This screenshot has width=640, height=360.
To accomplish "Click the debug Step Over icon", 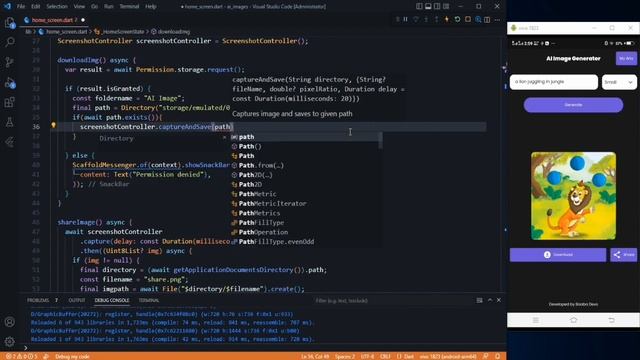I will [416, 19].
